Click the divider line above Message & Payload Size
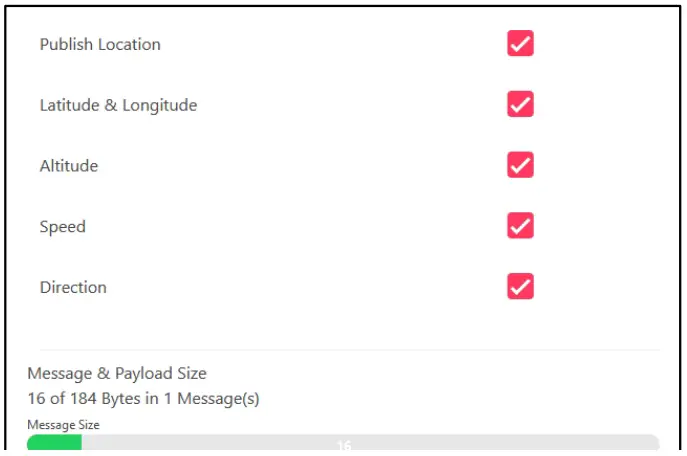This screenshot has width=687, height=456. point(343,350)
